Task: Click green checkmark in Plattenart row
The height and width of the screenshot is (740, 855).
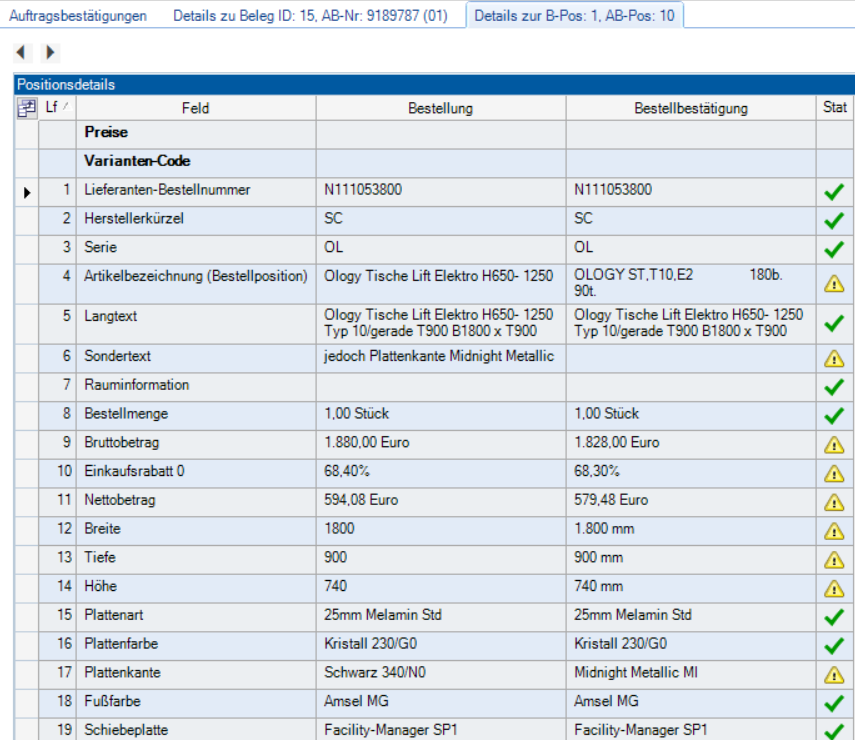Action: [x=833, y=617]
